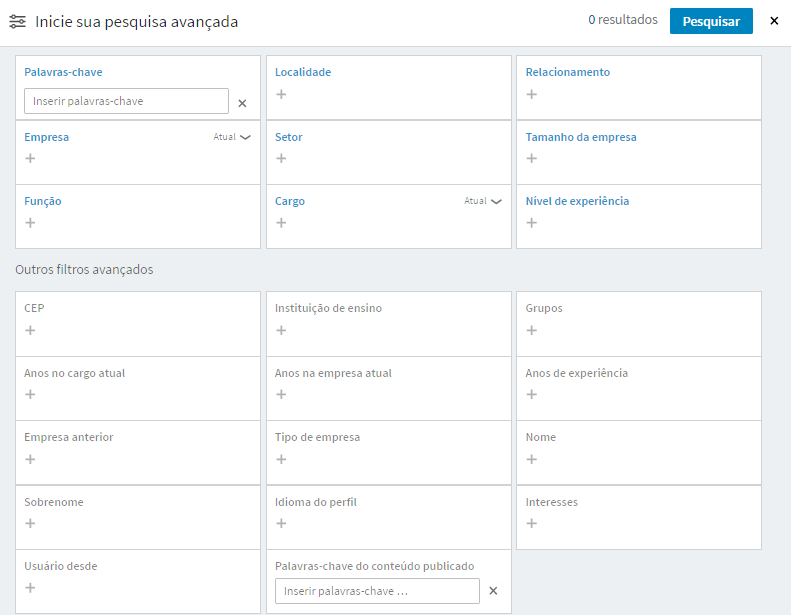The image size is (791, 615).
Task: Add an Interesses filter via plus icon
Action: tap(531, 523)
